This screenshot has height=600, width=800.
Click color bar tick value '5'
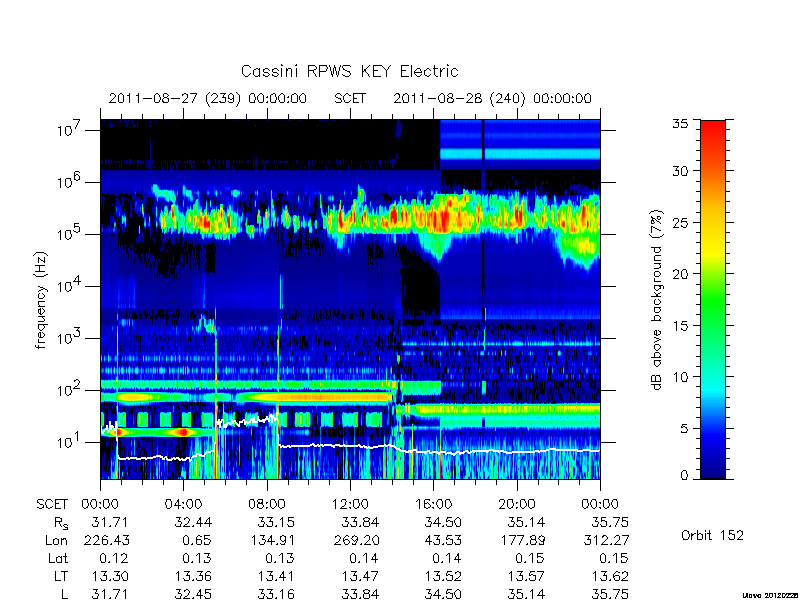pos(683,428)
